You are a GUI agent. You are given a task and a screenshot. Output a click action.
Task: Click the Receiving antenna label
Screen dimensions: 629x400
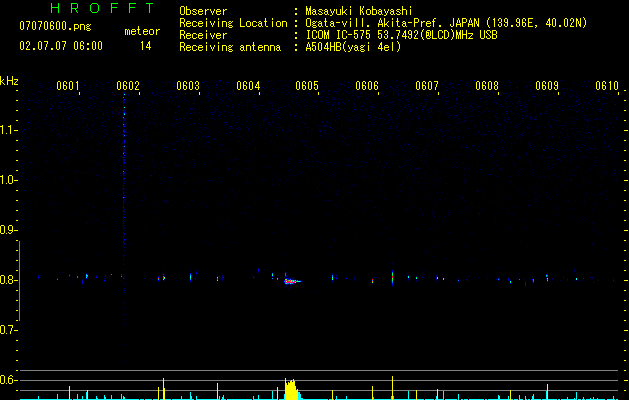pyautogui.click(x=230, y=47)
